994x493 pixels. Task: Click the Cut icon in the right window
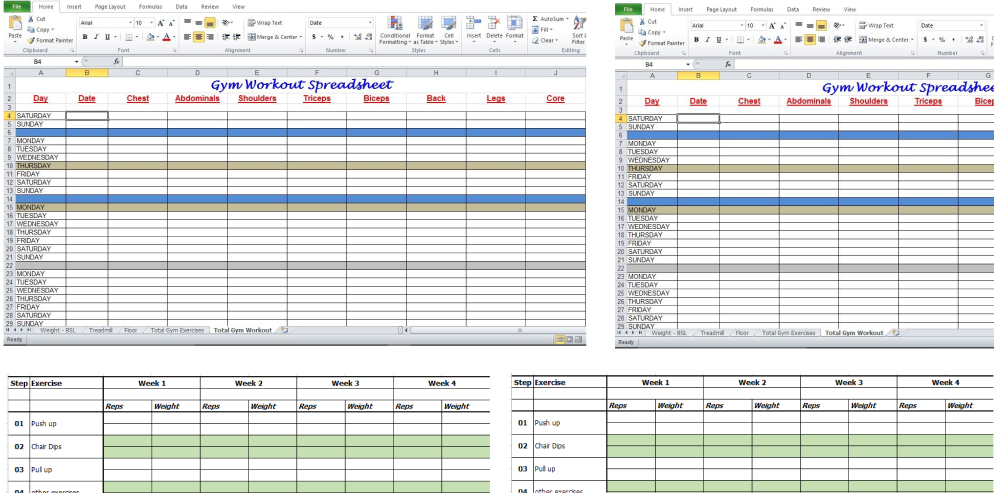tap(652, 21)
